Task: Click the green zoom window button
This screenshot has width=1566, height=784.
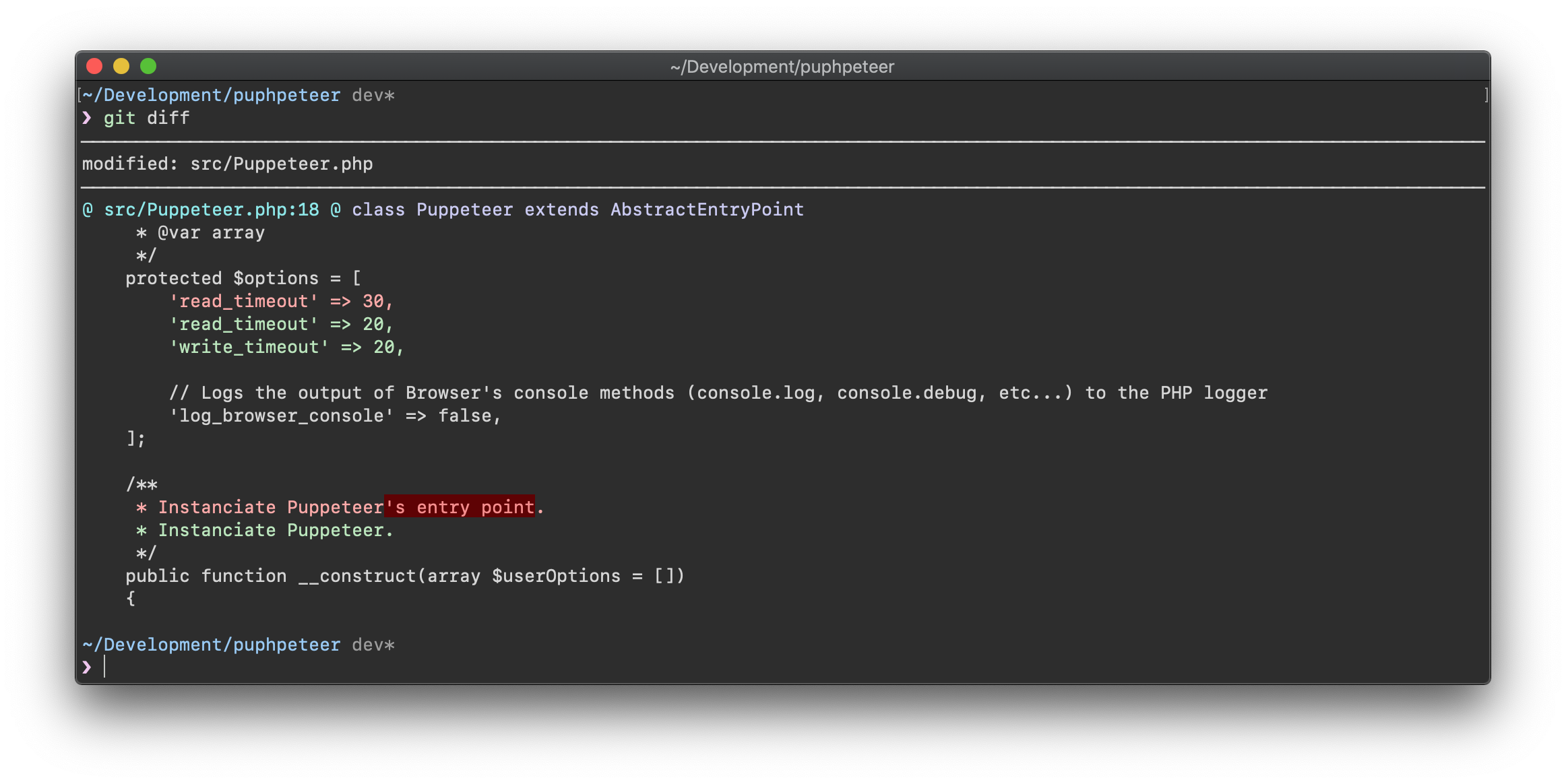Action: coord(148,66)
